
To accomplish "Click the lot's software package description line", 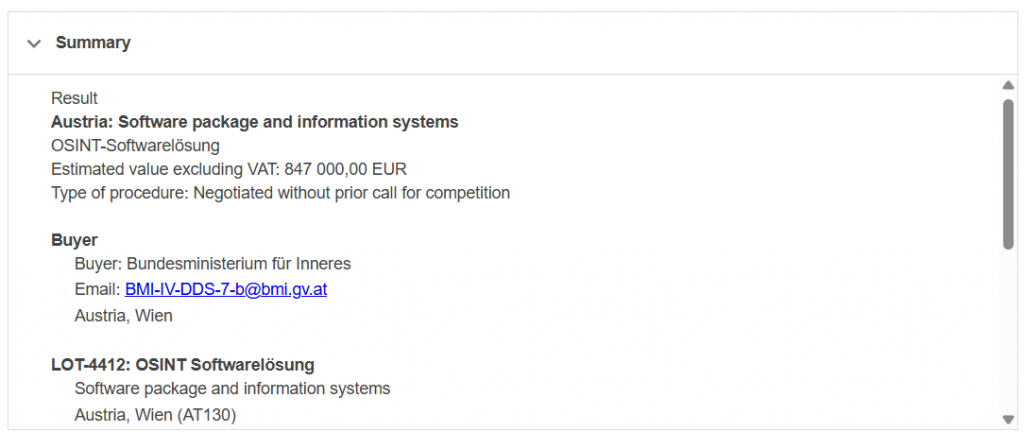I will (x=232, y=388).
